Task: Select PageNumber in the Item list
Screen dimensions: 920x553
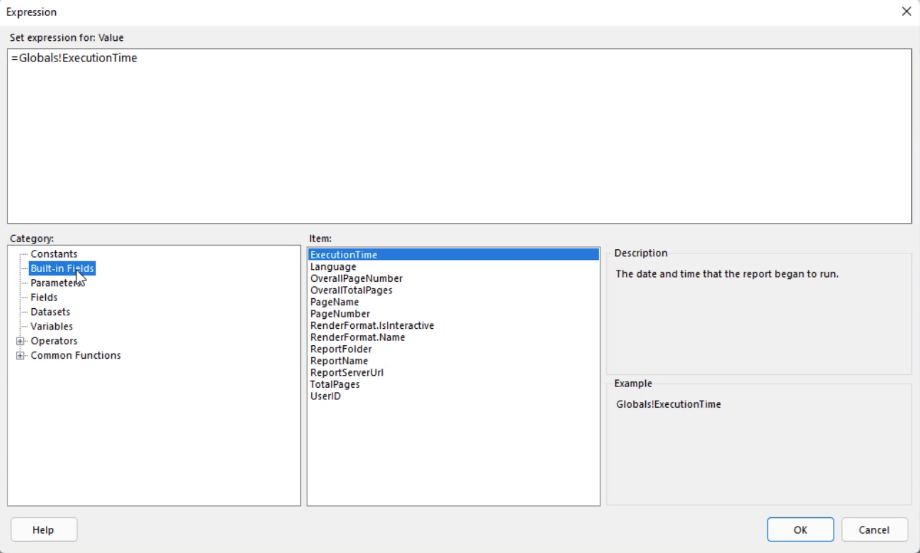Action: pos(340,314)
